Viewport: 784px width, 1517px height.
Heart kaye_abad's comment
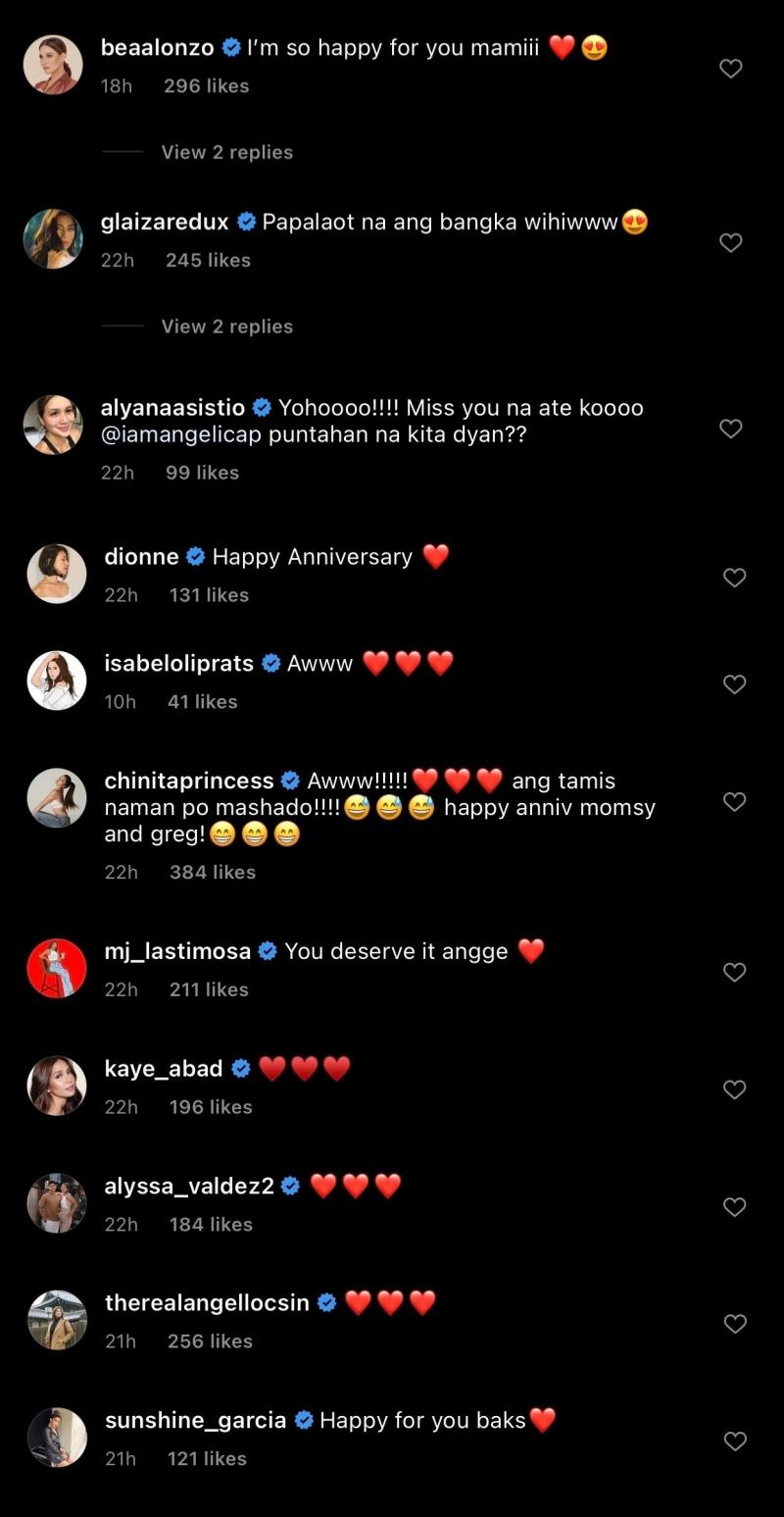[735, 1089]
